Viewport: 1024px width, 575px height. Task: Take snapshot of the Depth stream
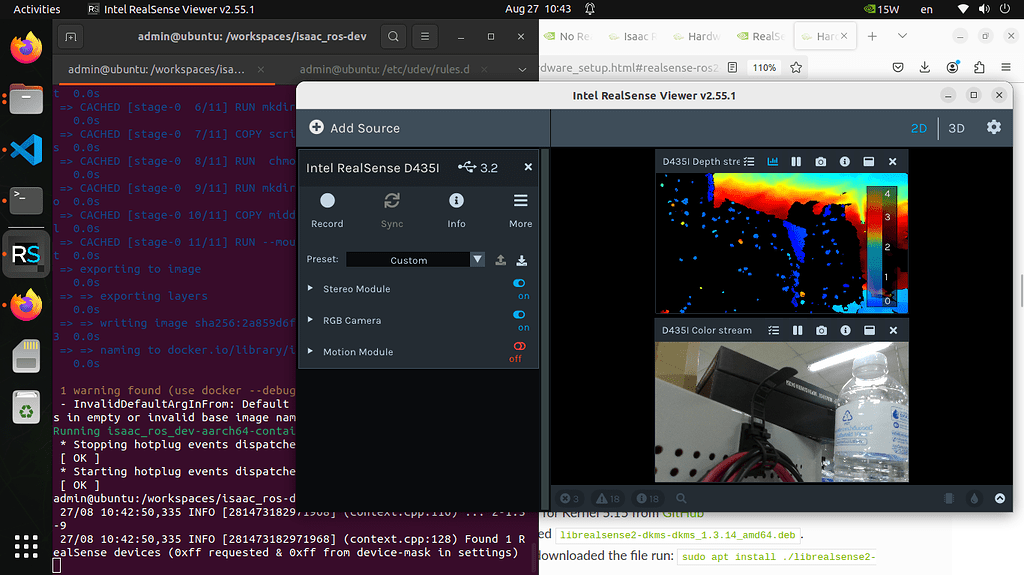[x=821, y=161]
